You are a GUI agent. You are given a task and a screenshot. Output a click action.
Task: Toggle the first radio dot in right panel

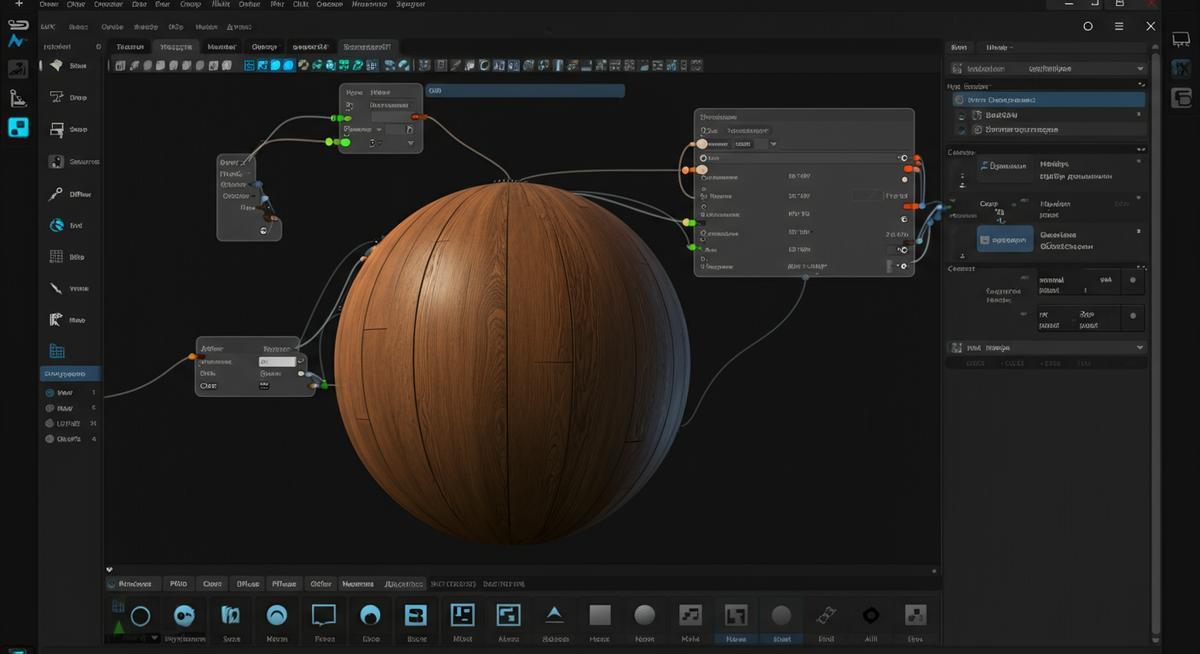click(x=1132, y=280)
